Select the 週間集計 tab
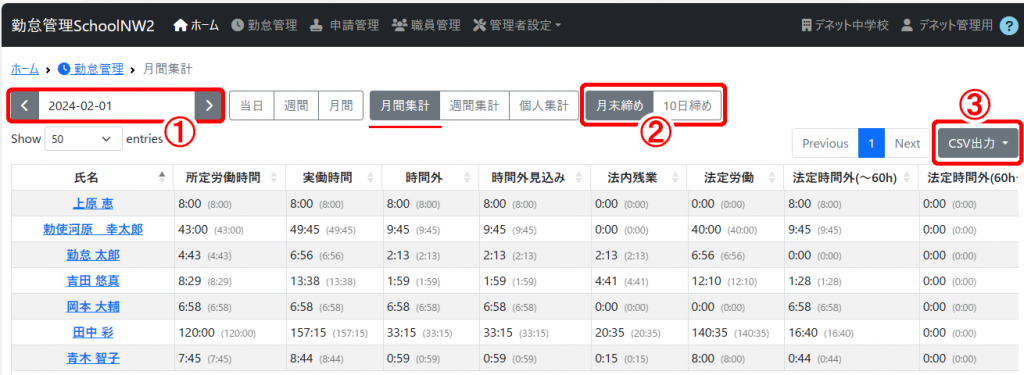The width and height of the screenshot is (1024, 375). [x=474, y=106]
